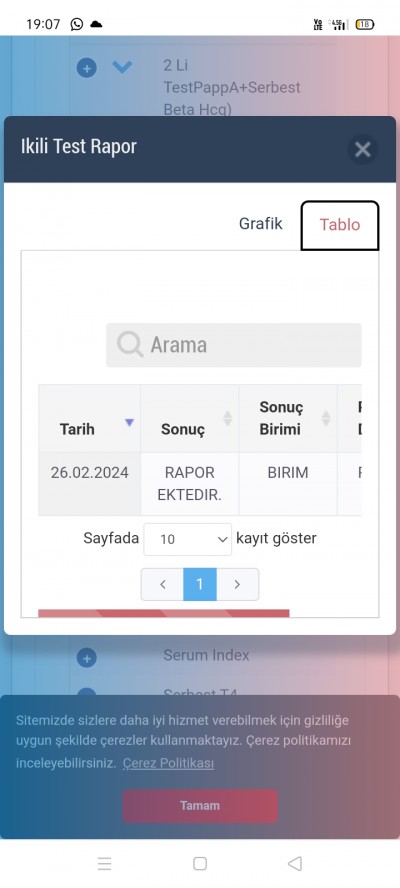Select page 1 in pagination

200,584
